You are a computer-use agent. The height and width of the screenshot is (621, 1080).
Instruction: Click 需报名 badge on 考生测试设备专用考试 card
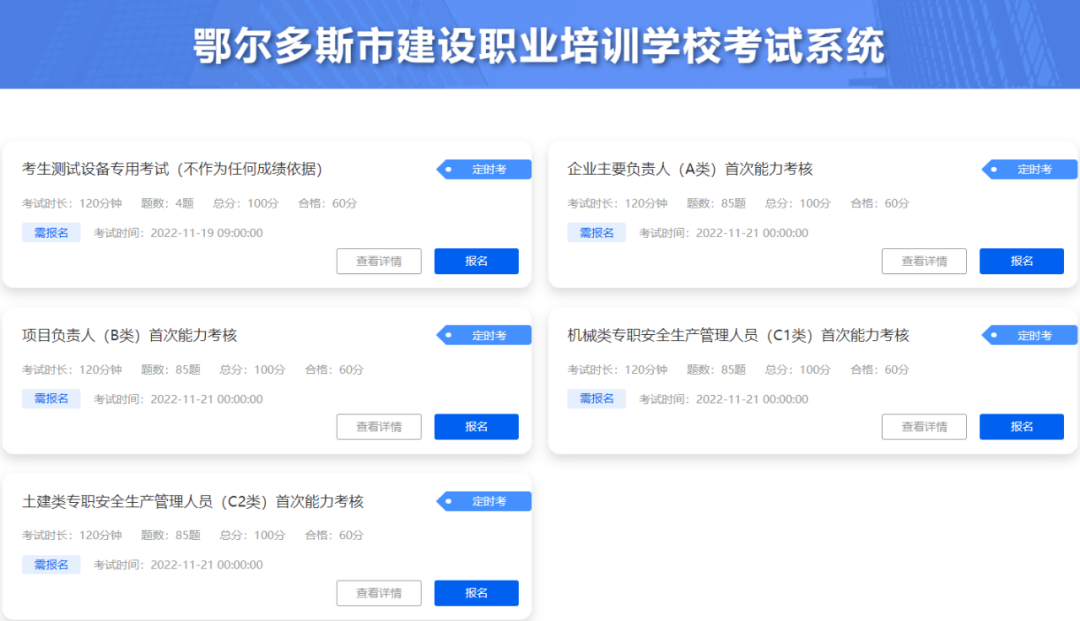point(51,233)
